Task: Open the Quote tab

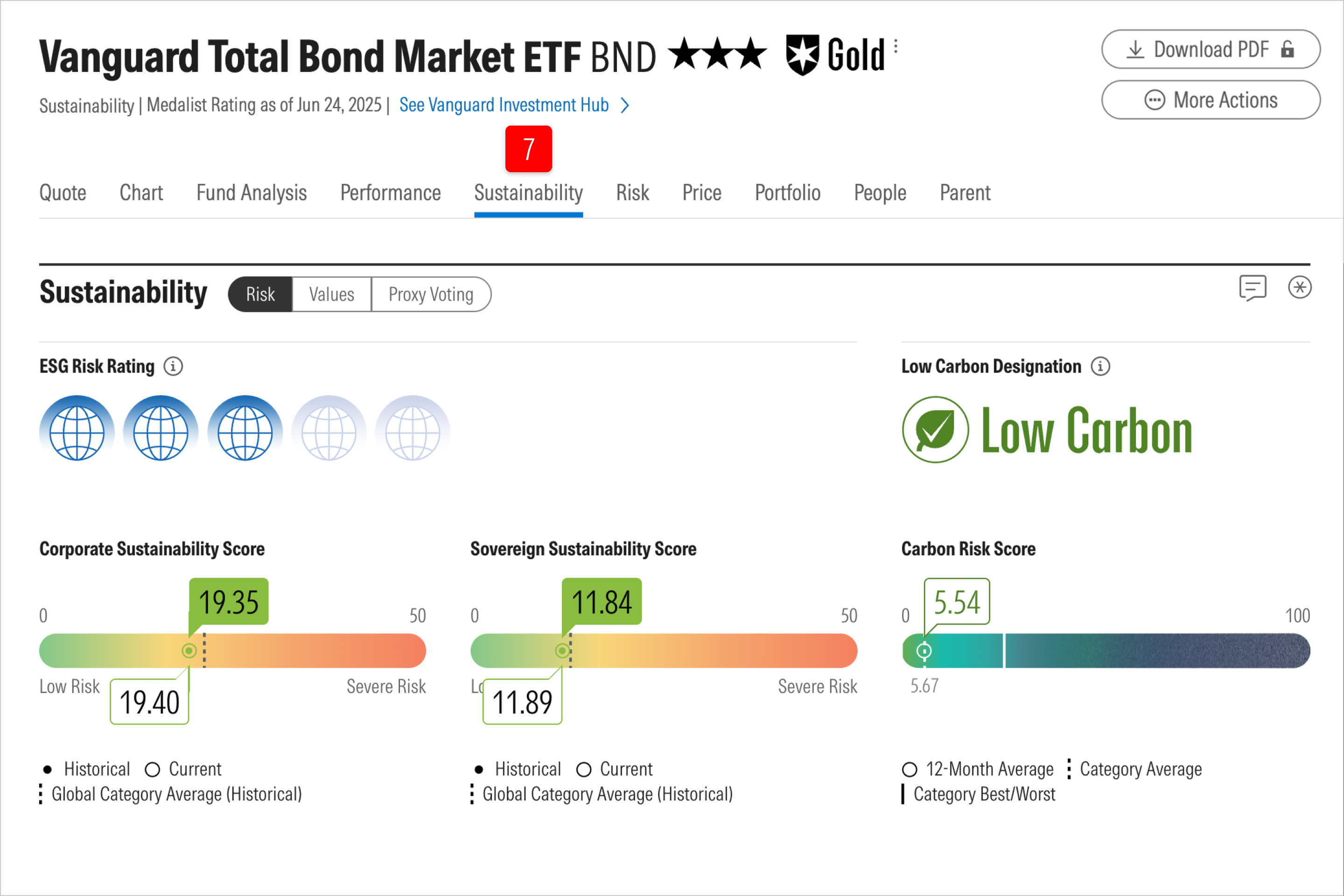Action: pos(63,193)
